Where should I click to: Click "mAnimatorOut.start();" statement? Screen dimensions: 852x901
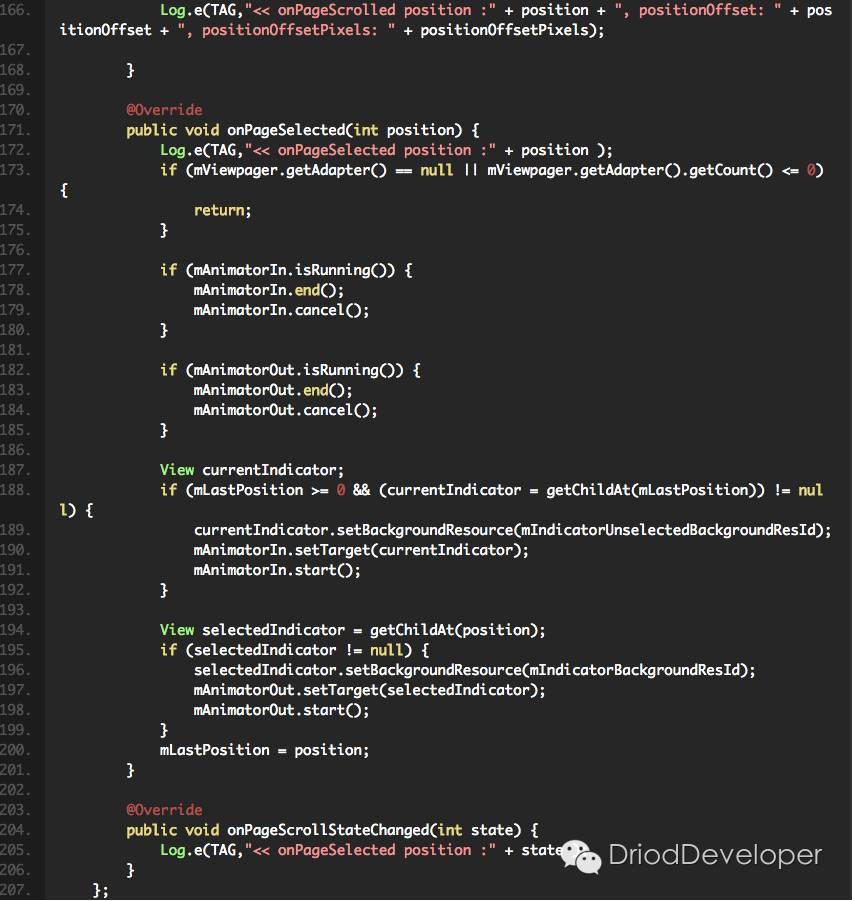(281, 710)
